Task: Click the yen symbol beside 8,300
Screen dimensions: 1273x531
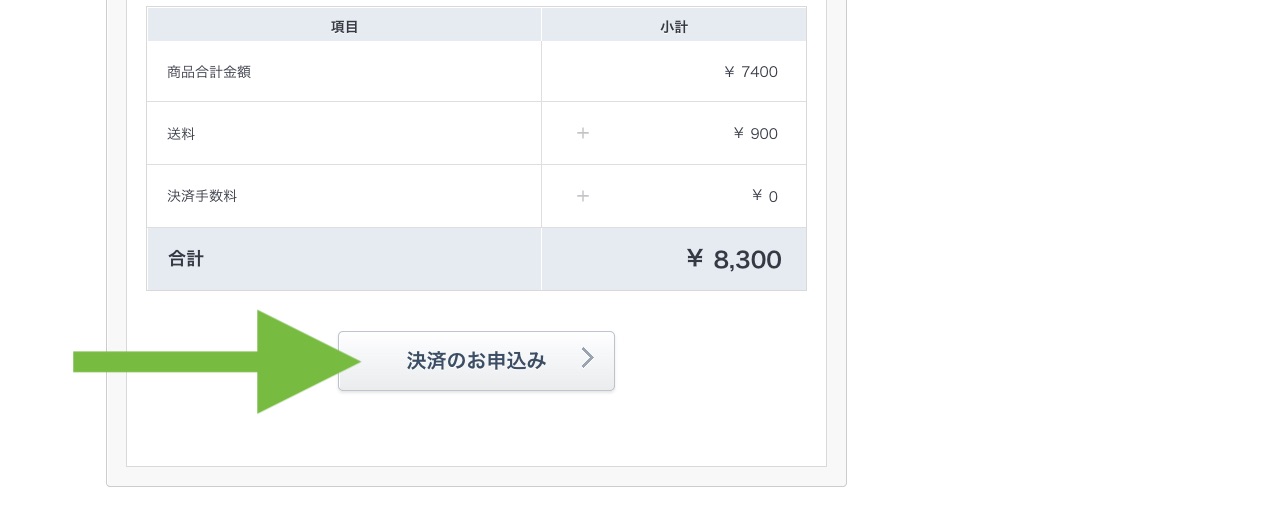Action: [695, 259]
